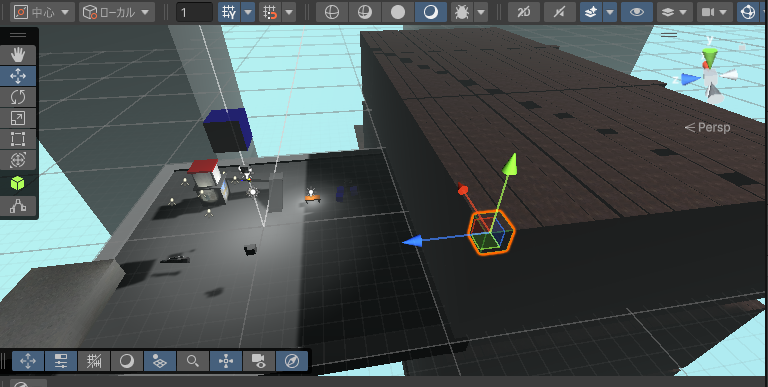This screenshot has width=768, height=387.
Task: Switch to Shaded Wireframe draw mode
Action: click(x=365, y=12)
